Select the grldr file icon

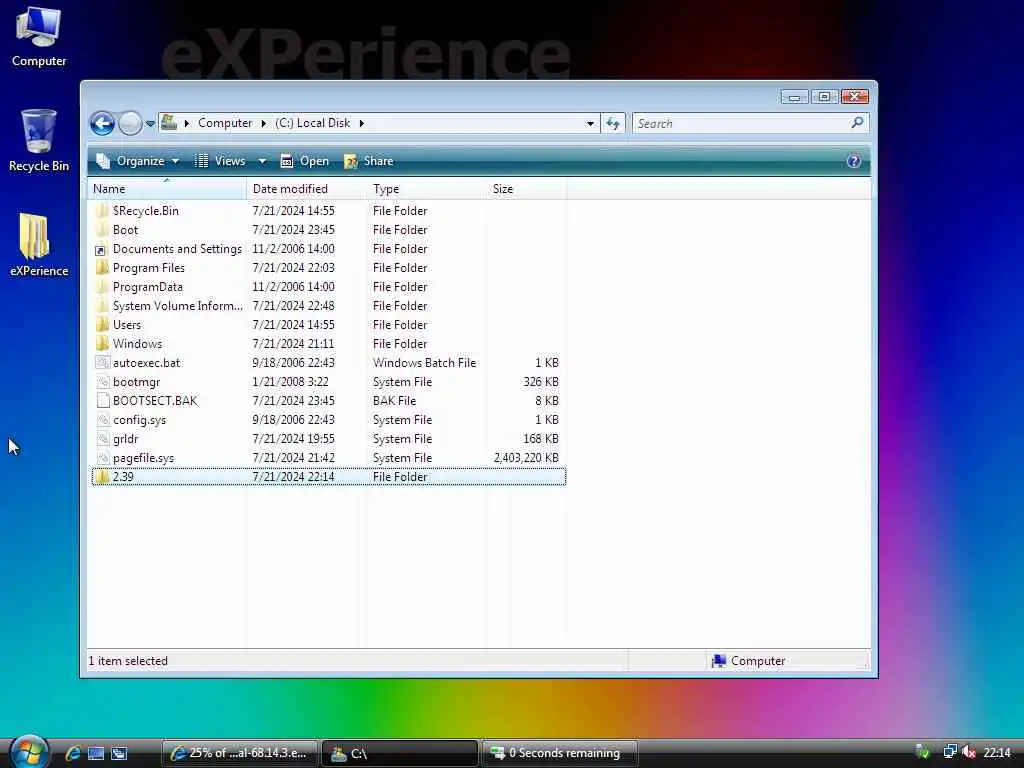point(102,439)
